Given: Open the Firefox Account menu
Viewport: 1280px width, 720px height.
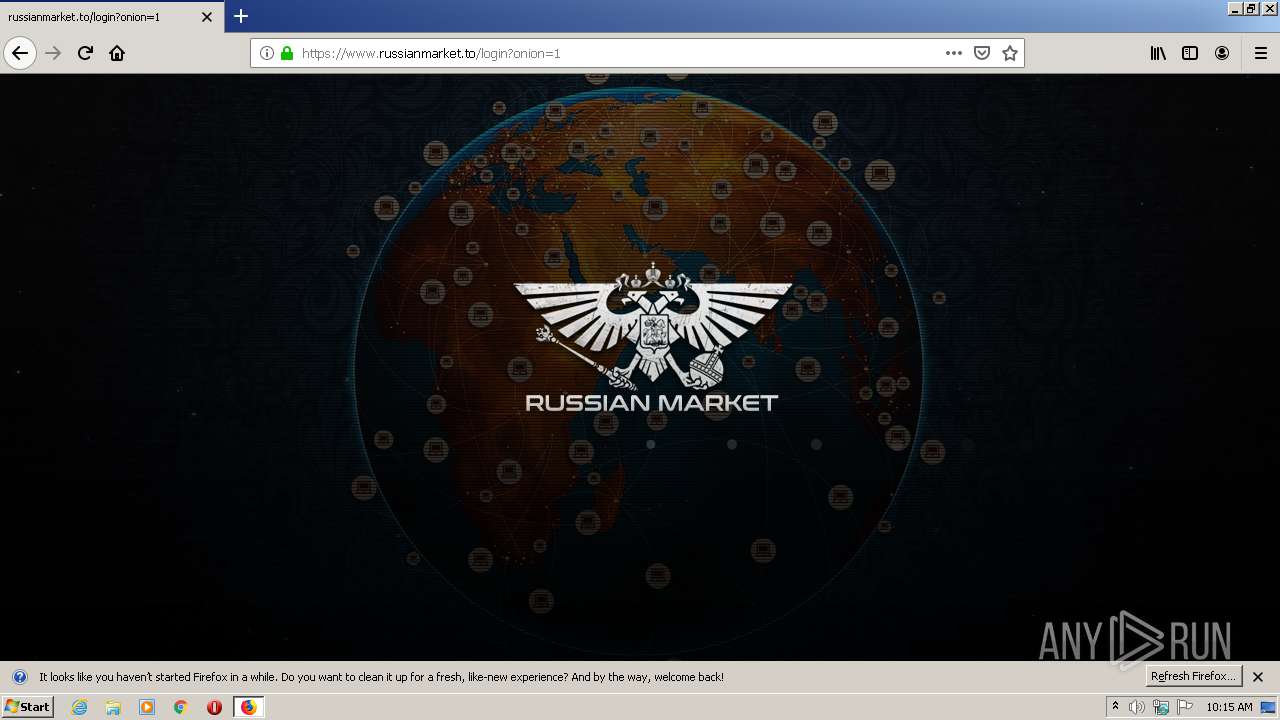Looking at the screenshot, I should 1222,53.
